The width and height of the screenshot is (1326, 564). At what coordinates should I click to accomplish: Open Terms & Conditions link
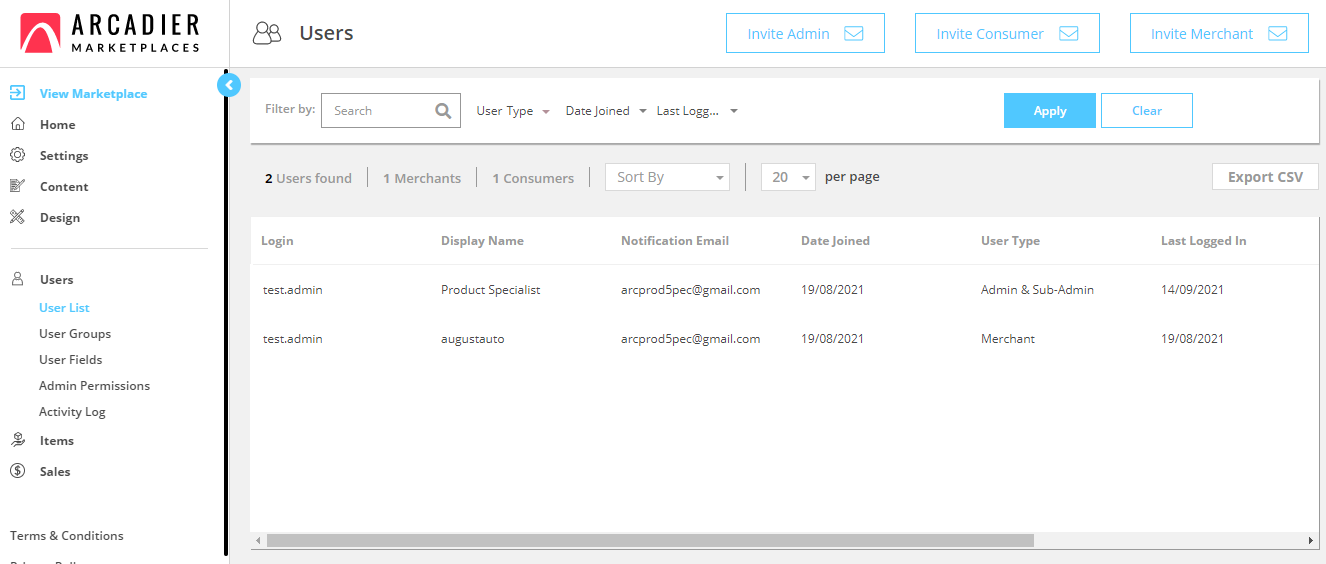pyautogui.click(x=67, y=536)
